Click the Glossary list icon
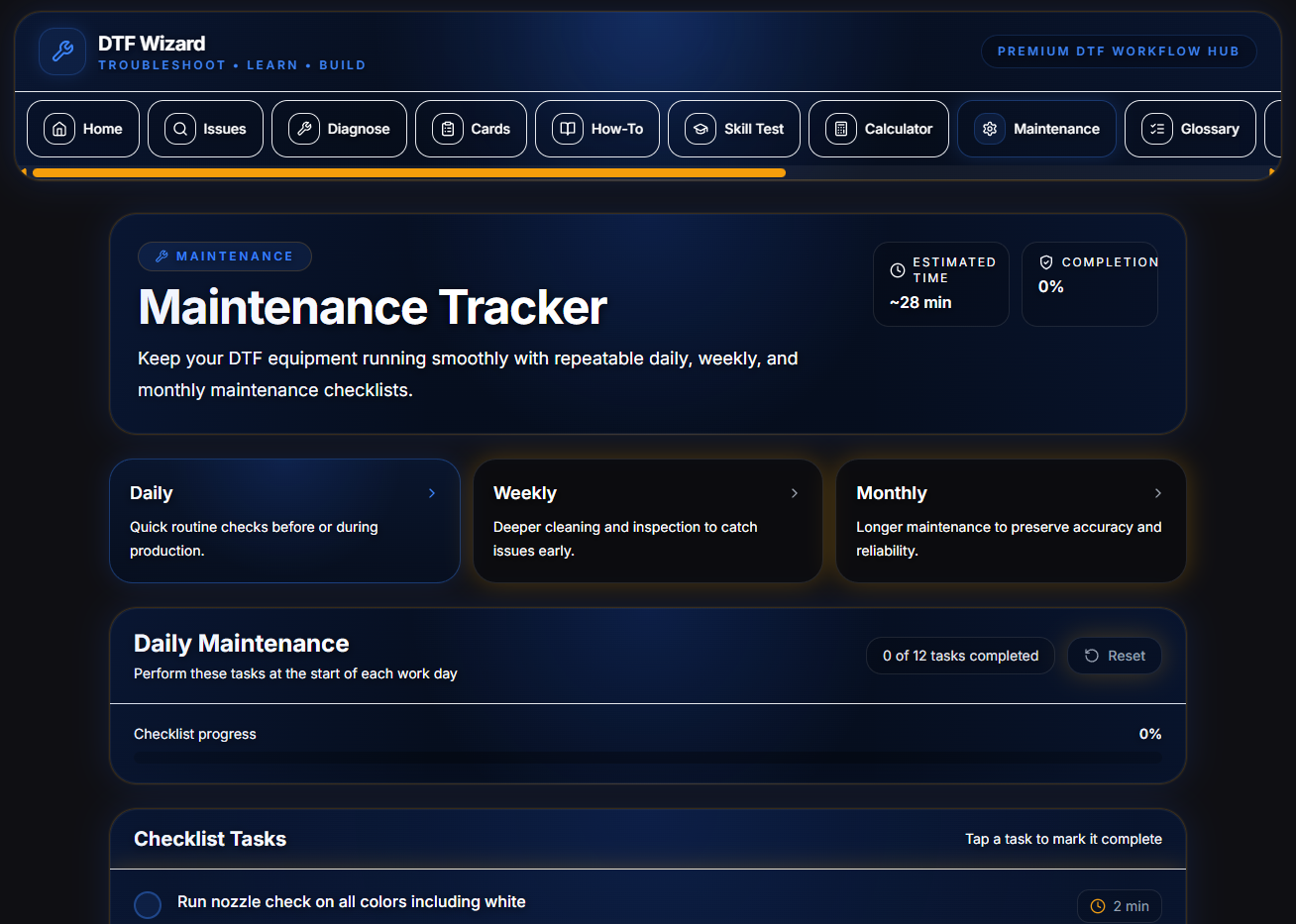 click(x=1157, y=129)
